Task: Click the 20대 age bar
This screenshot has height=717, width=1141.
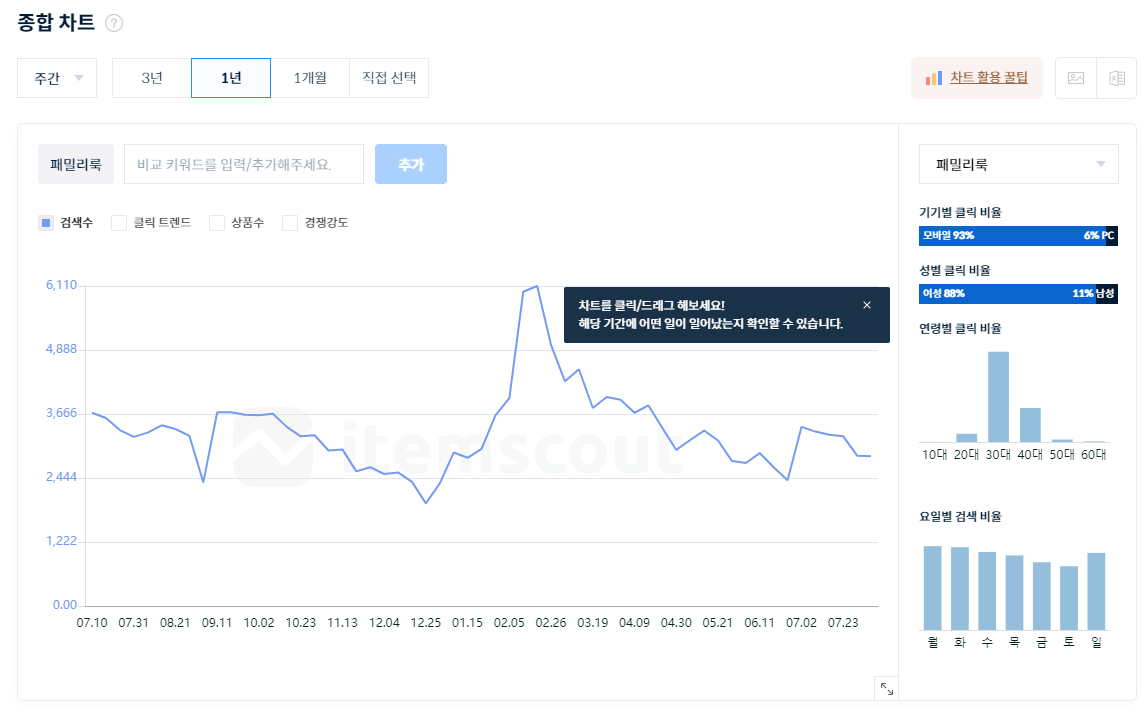Action: [x=966, y=437]
